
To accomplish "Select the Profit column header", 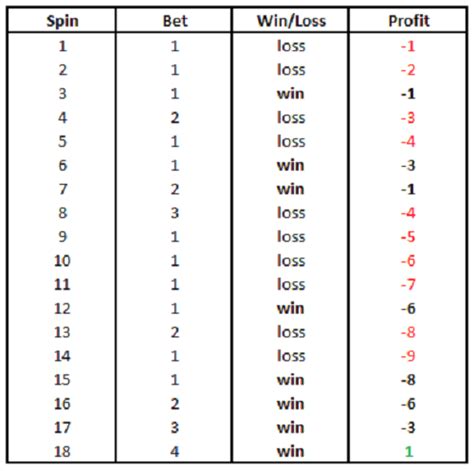I will tap(409, 21).
